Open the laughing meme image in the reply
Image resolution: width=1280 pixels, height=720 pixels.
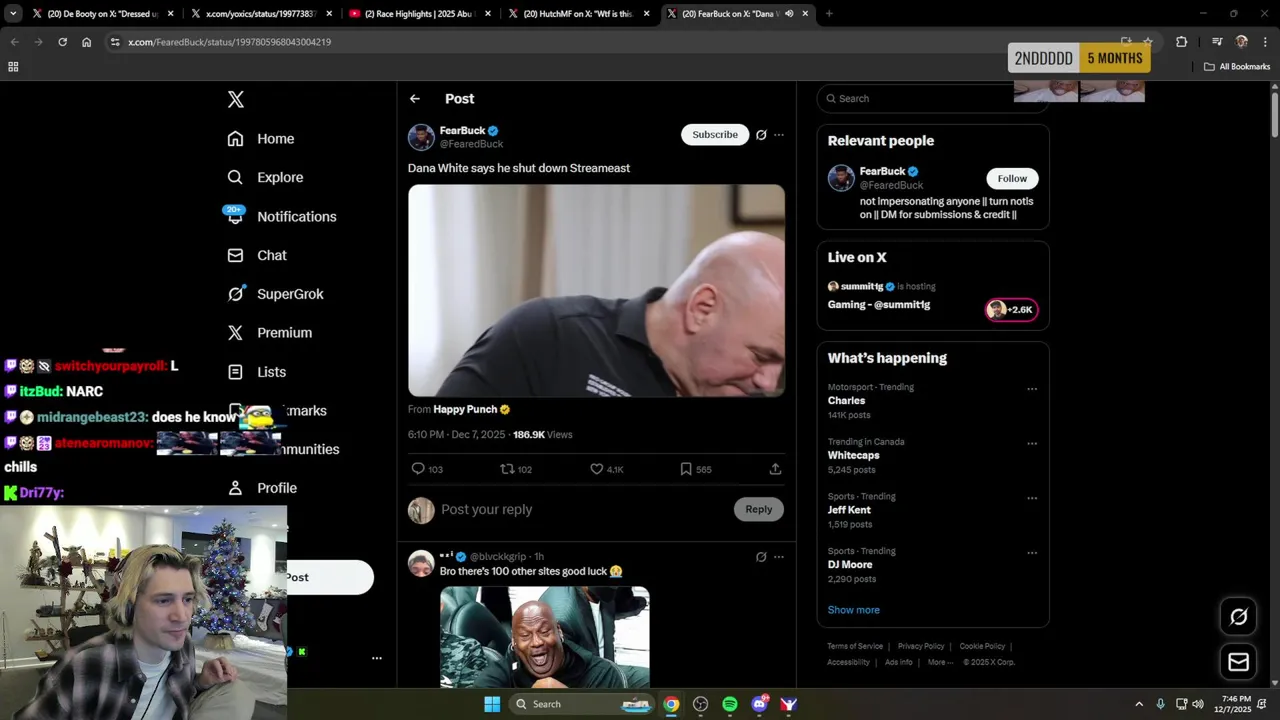click(545, 637)
